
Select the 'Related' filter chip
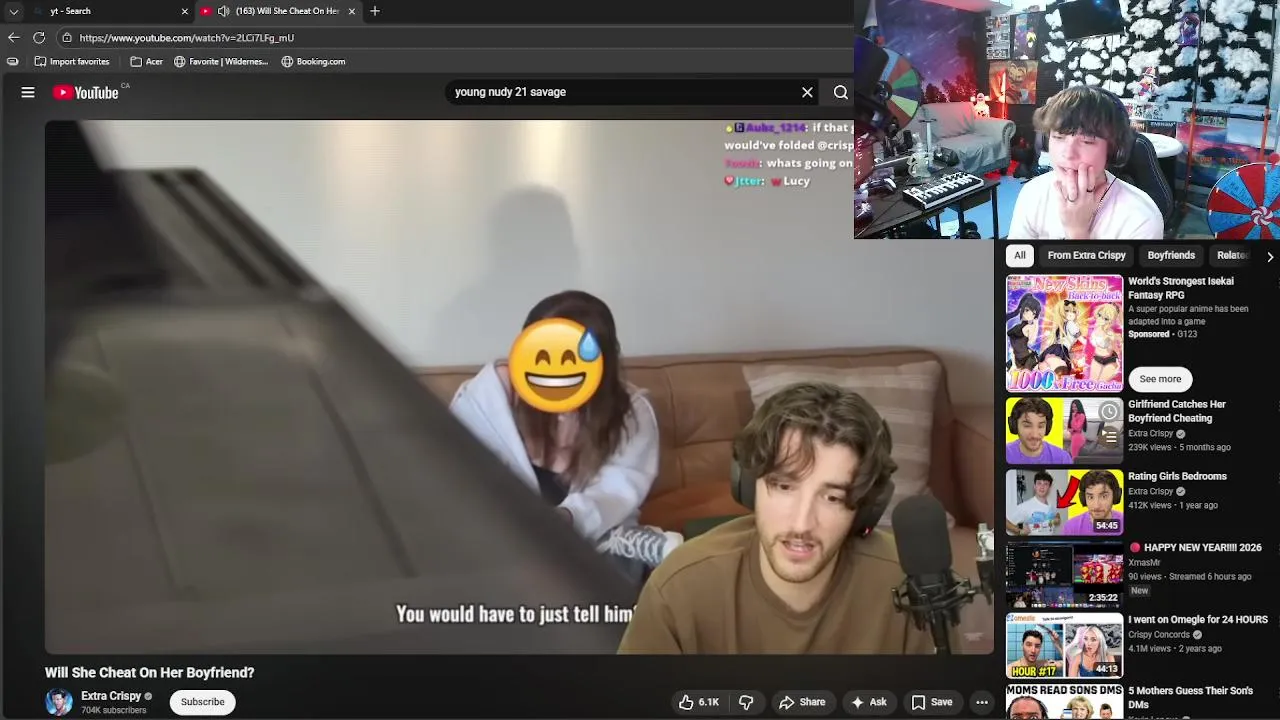click(1232, 255)
